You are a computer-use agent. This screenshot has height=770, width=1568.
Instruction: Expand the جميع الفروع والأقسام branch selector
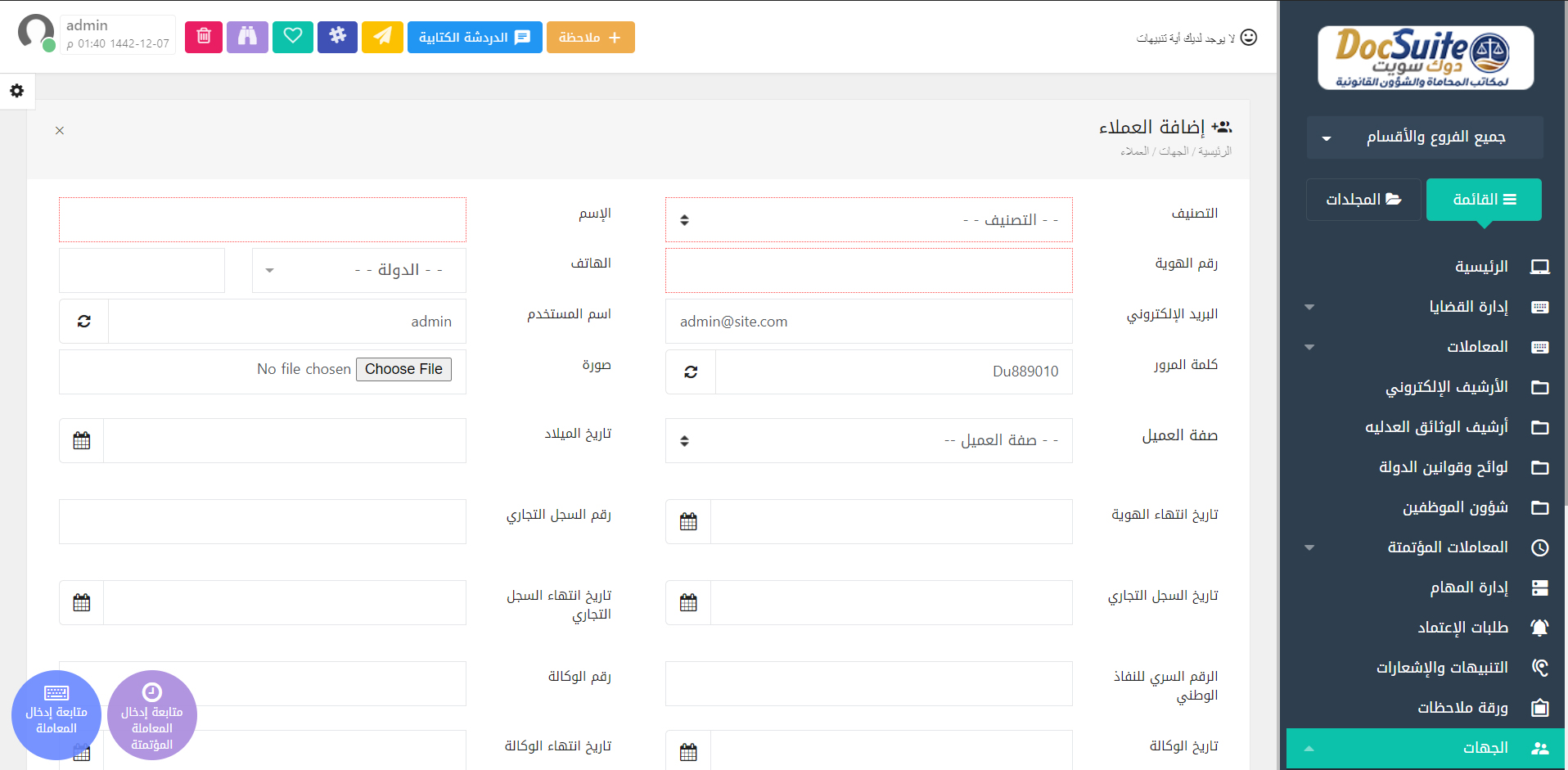(1424, 137)
